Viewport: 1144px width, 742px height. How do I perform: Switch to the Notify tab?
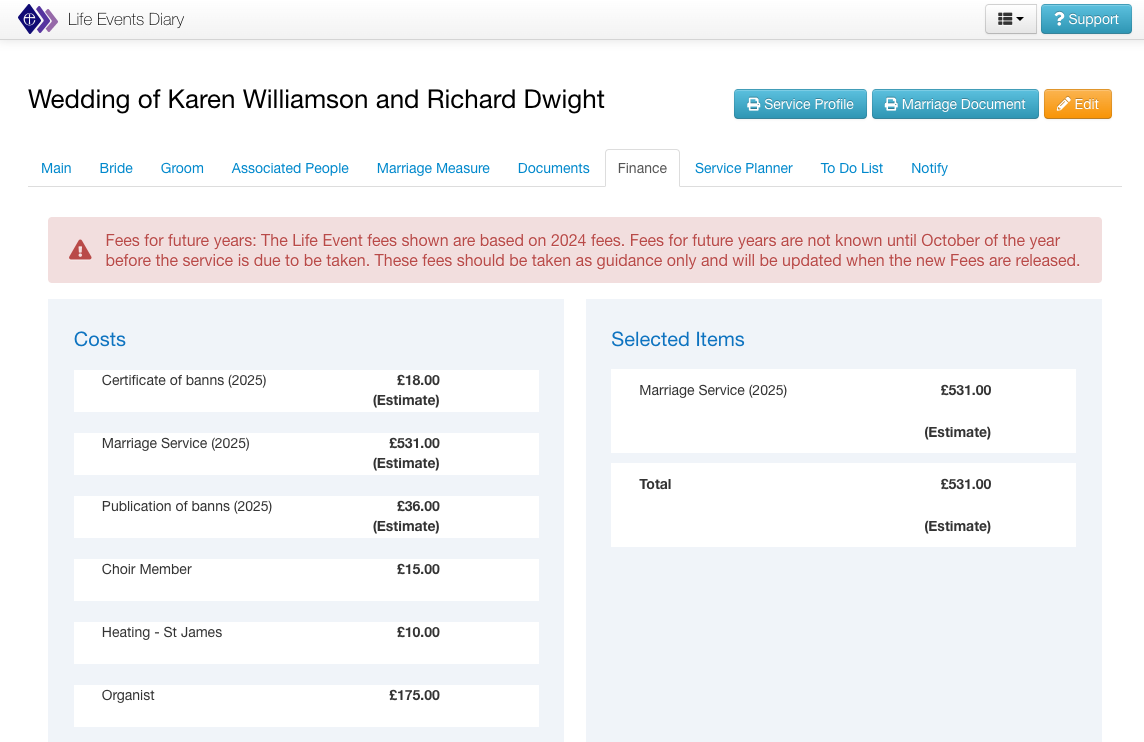929,168
